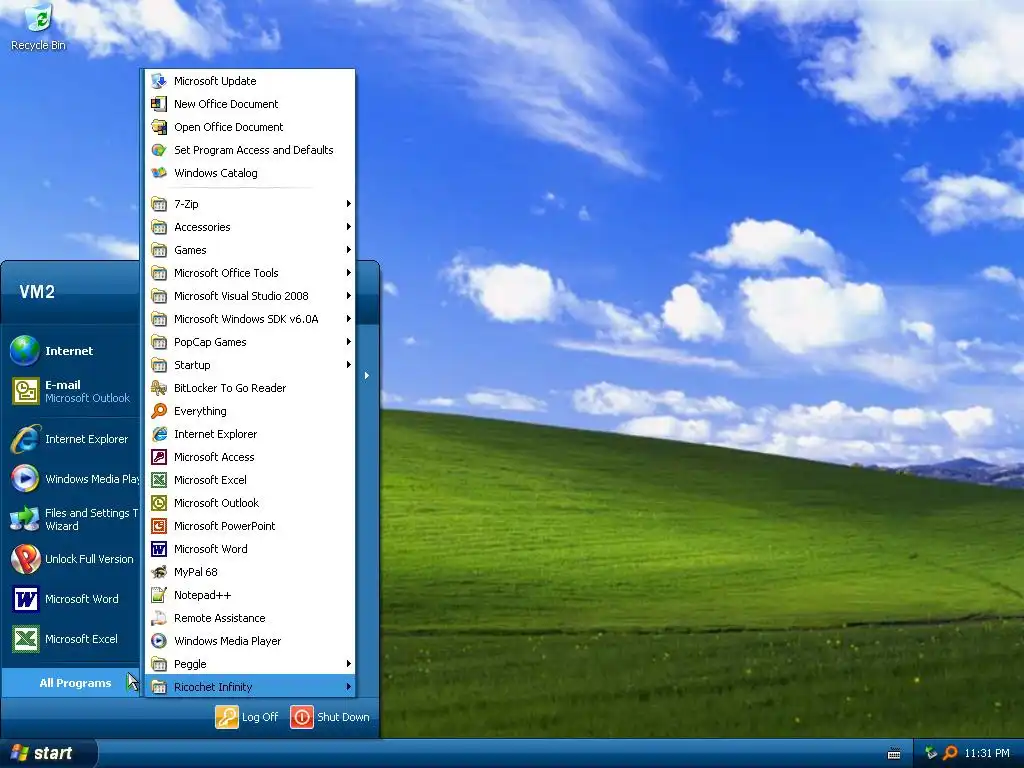Click the Unlock Full Version icon
1024x768 pixels.
click(x=25, y=559)
